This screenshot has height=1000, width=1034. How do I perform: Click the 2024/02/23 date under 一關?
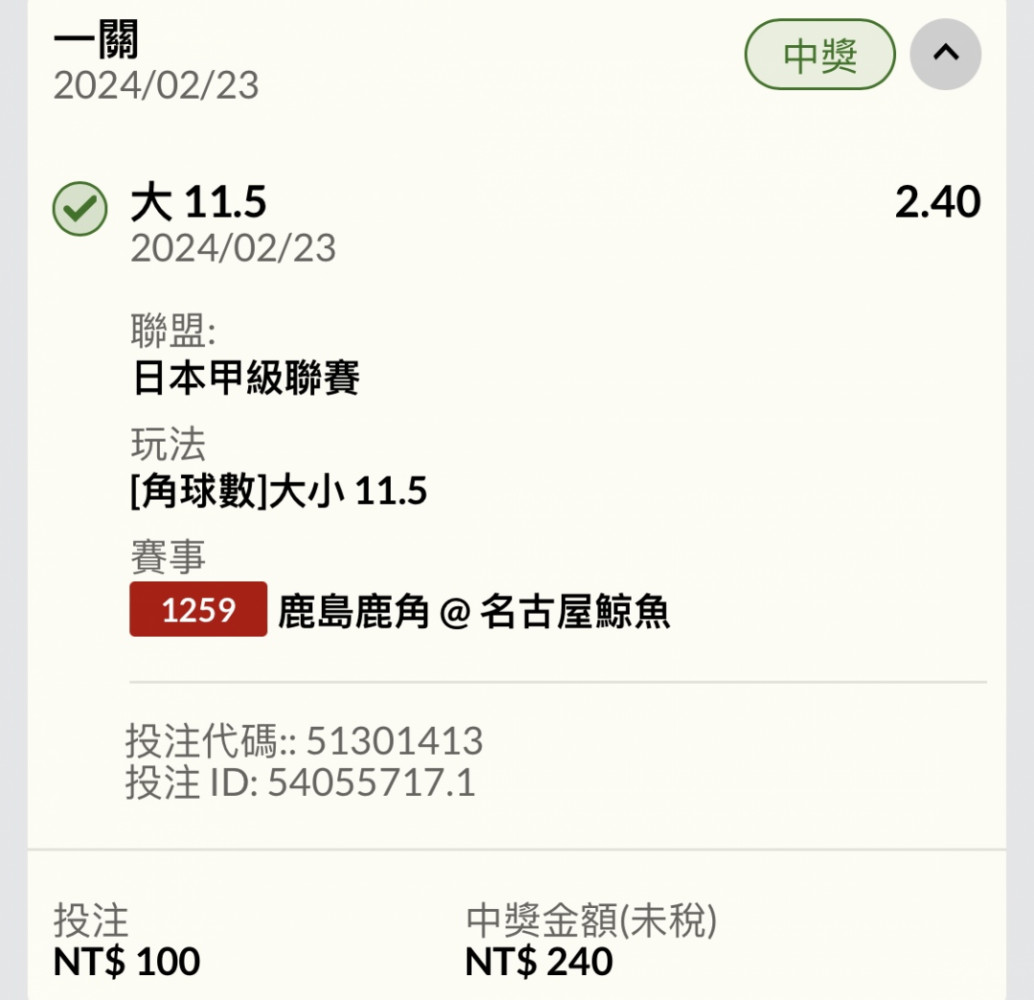pos(156,86)
